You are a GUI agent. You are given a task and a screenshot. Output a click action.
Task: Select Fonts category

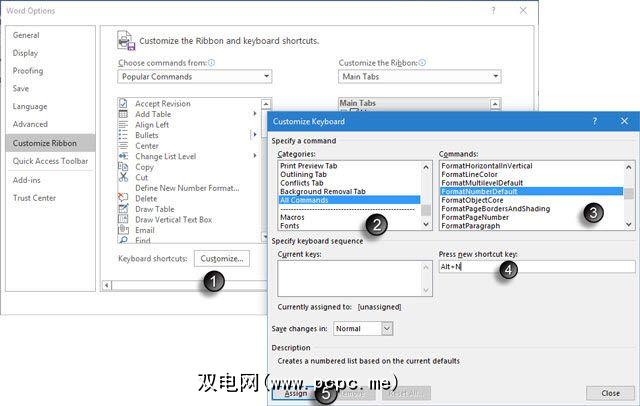(x=289, y=226)
